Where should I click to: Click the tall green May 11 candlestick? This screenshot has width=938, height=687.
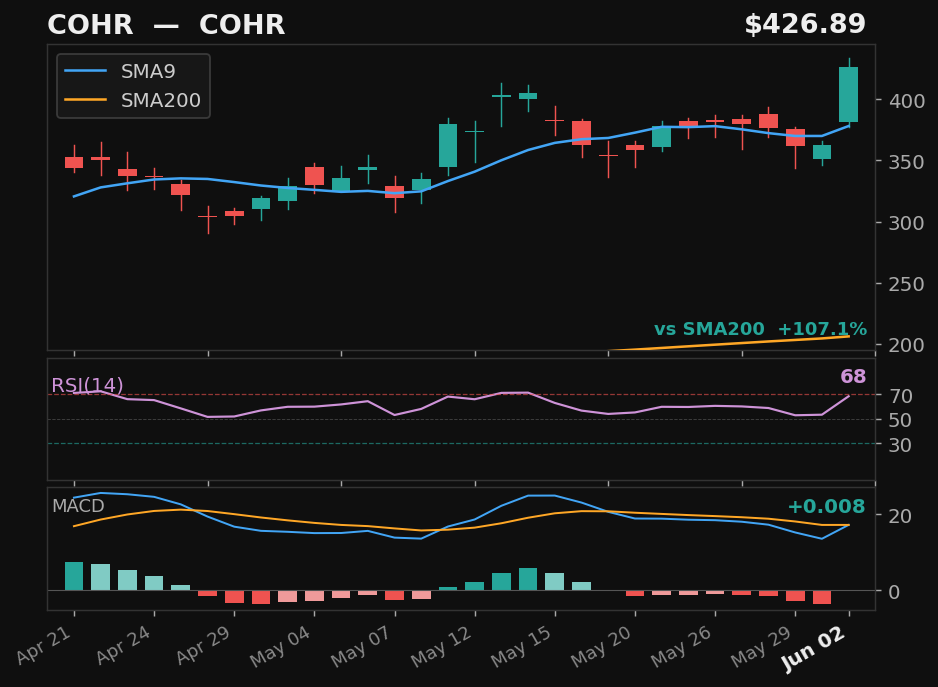click(448, 145)
